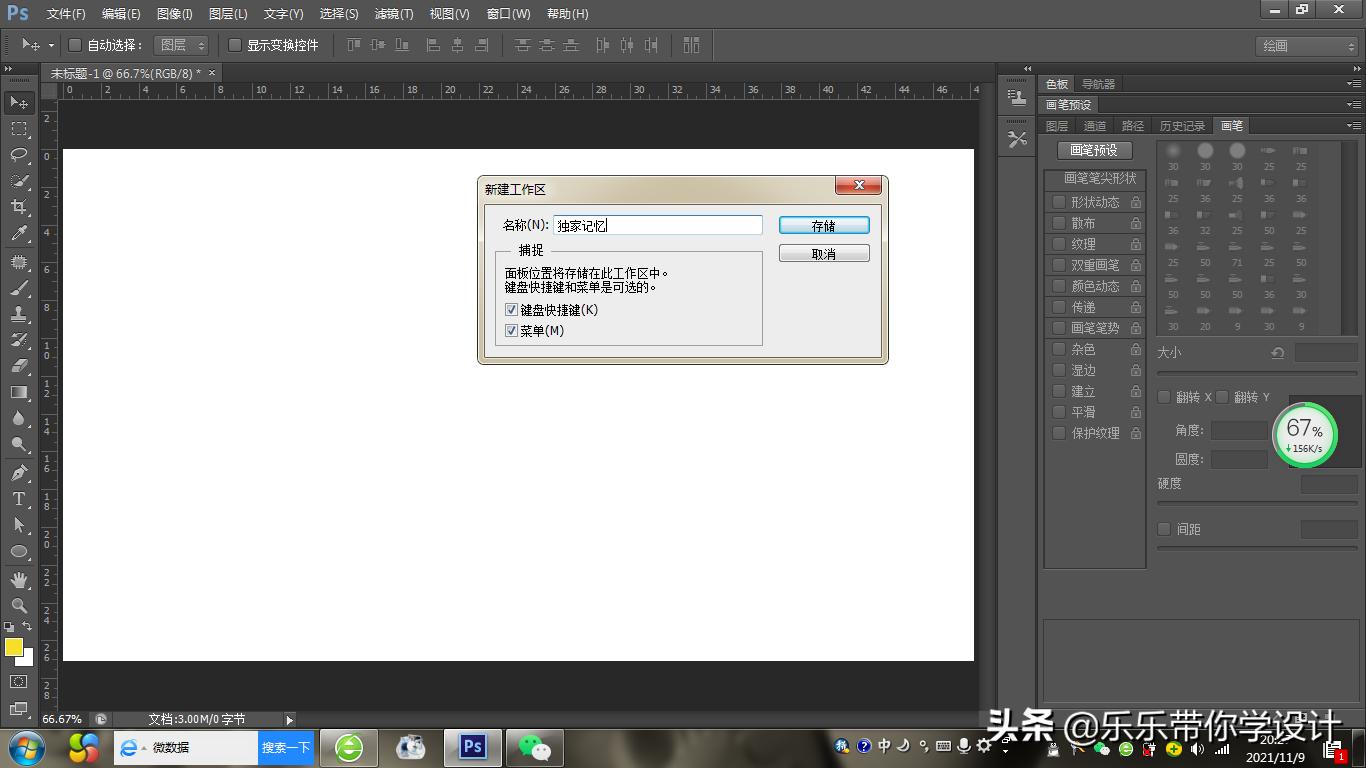
Task: Open the 色板 panel options menu
Action: coord(1353,84)
